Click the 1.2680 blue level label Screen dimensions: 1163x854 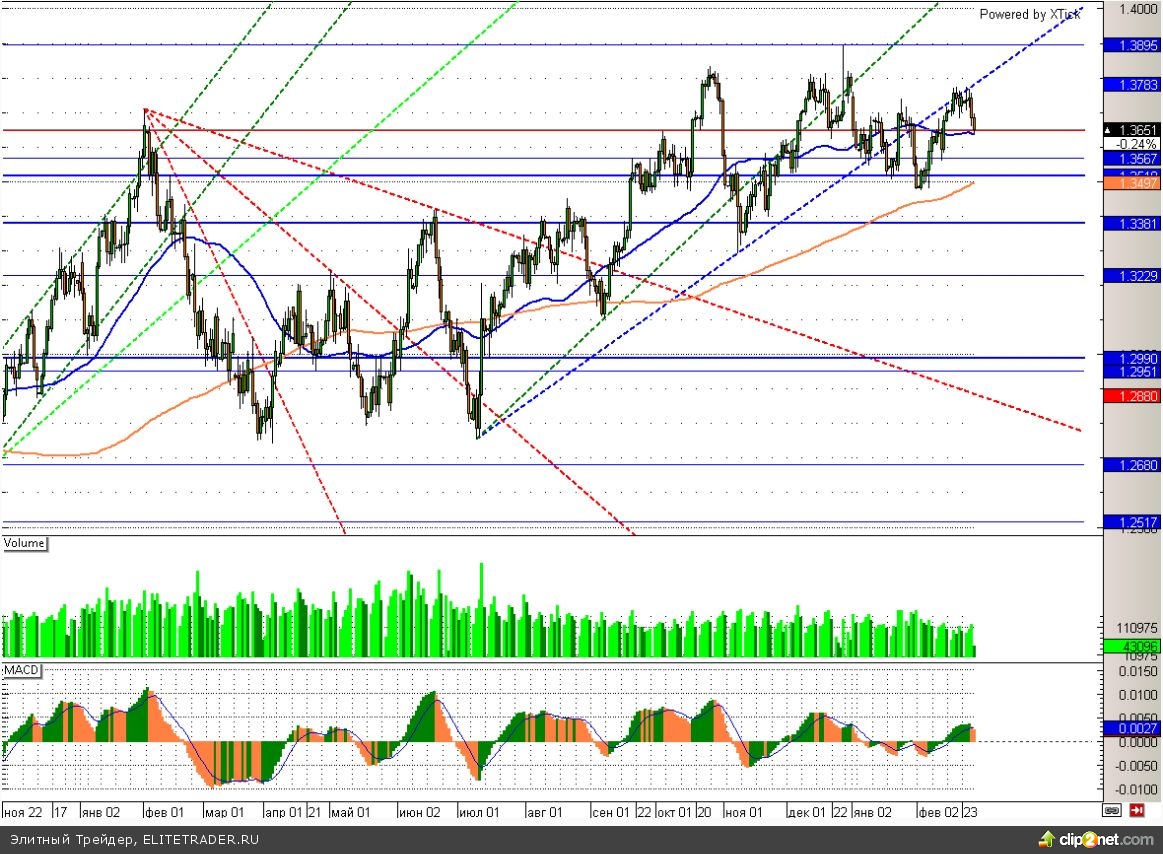tap(1132, 465)
